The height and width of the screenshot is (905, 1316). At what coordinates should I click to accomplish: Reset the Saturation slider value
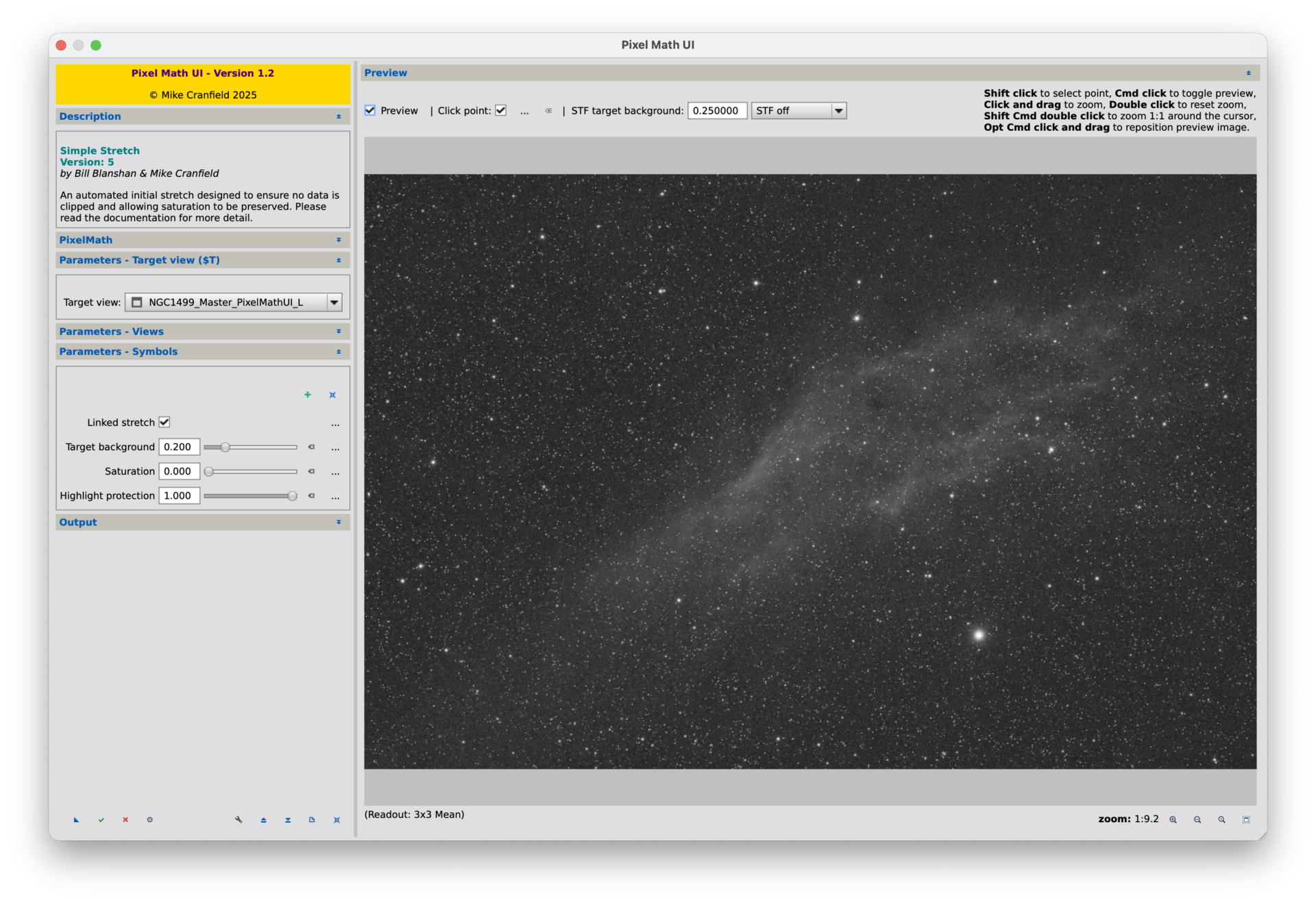[x=311, y=472]
